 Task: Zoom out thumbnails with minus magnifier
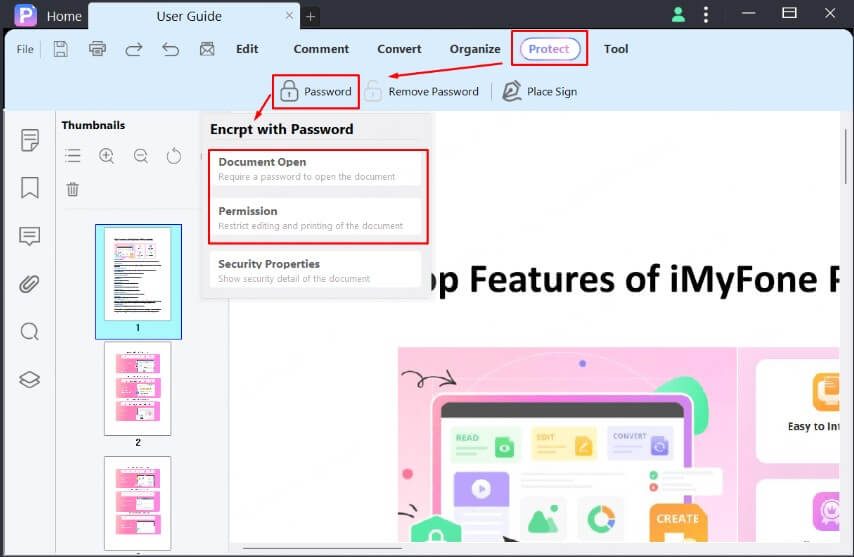141,156
